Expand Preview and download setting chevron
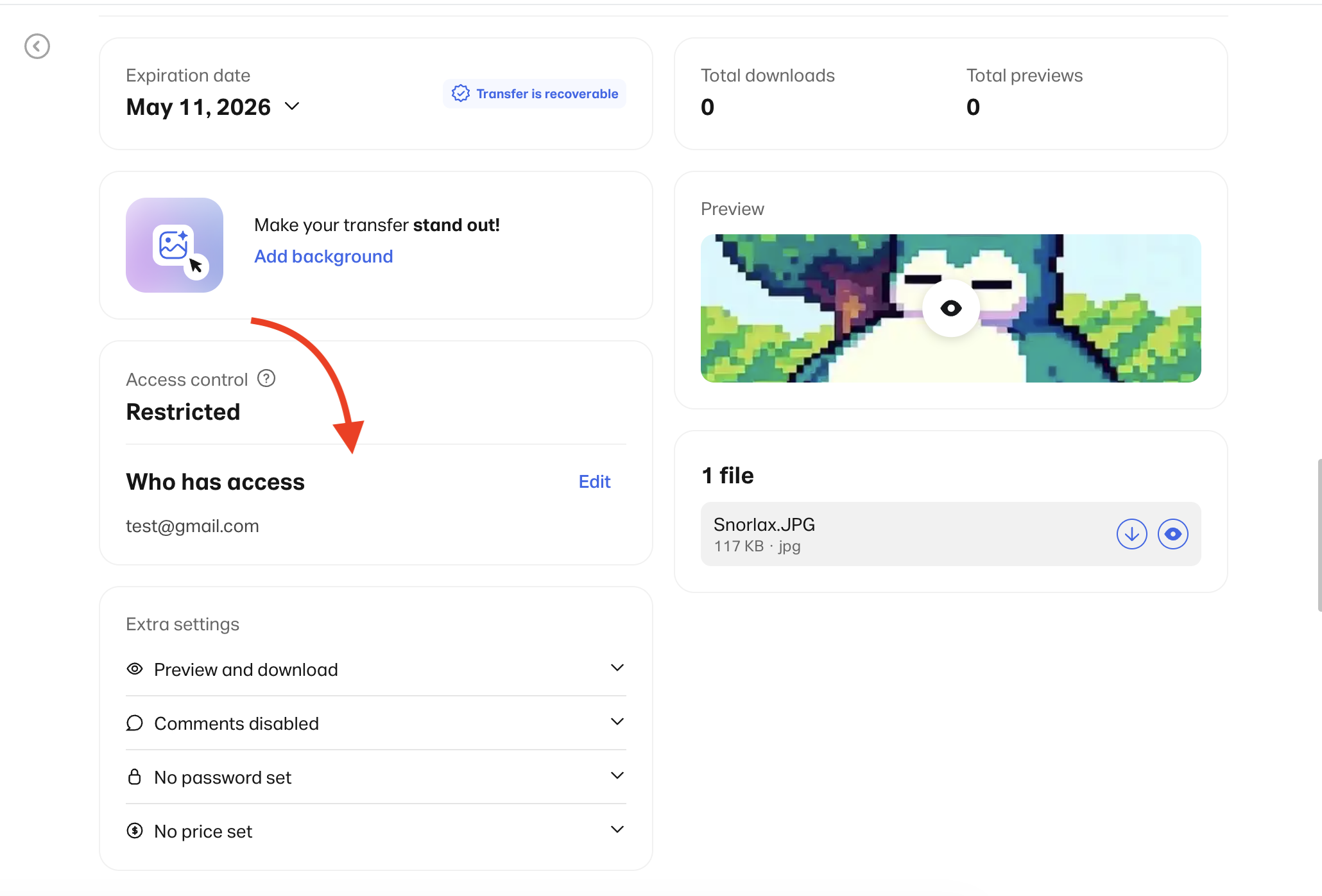Image resolution: width=1322 pixels, height=896 pixels. (x=617, y=668)
